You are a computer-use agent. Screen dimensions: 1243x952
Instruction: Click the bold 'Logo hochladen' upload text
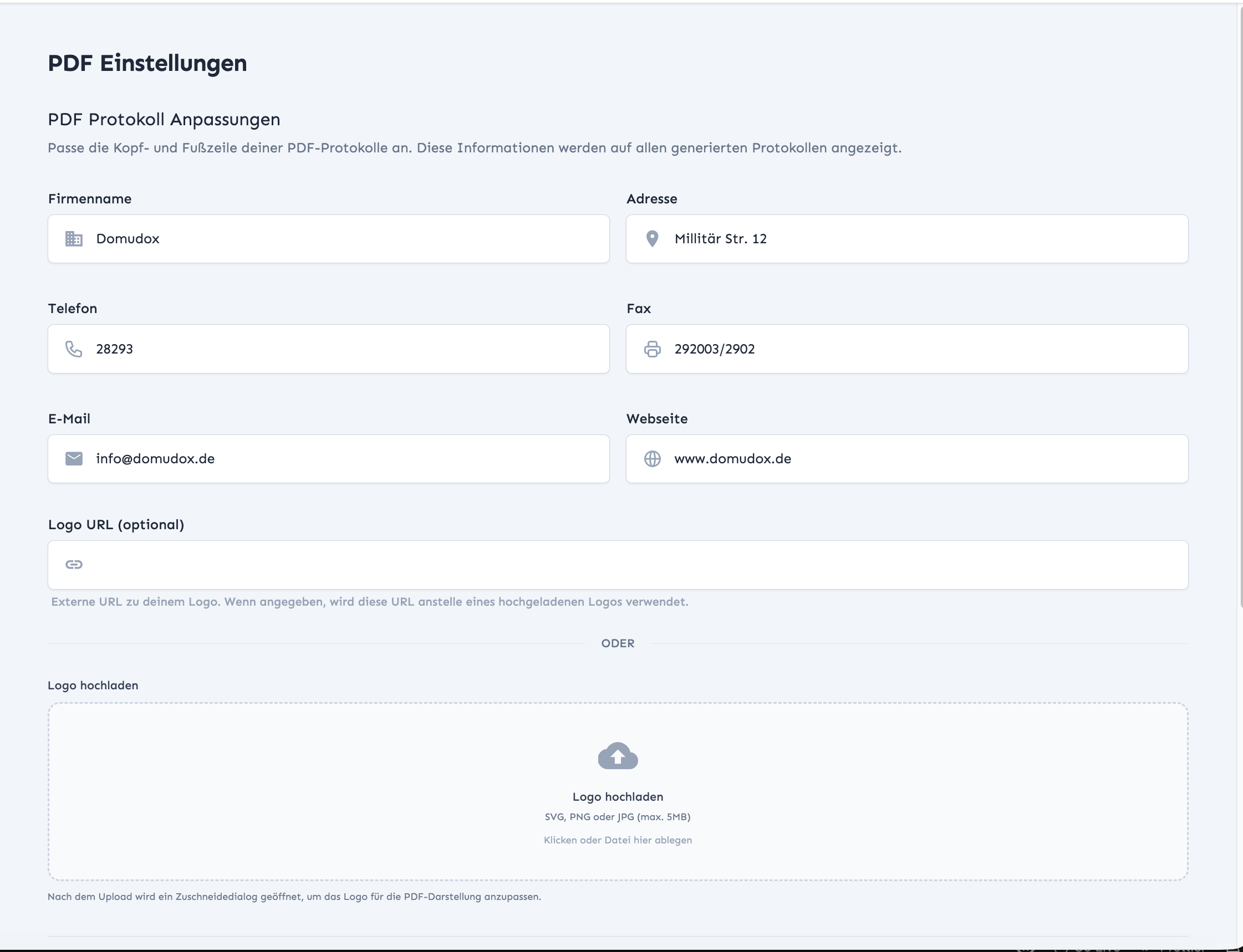[x=618, y=796]
